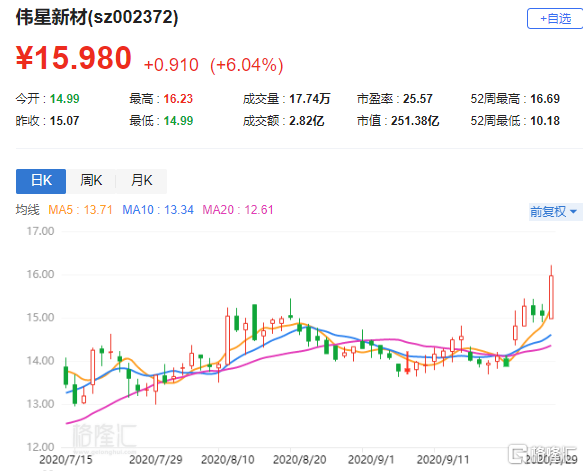Switch to the 月K monthly chart tab
Viewport: 583px width, 471px height.
[142, 181]
